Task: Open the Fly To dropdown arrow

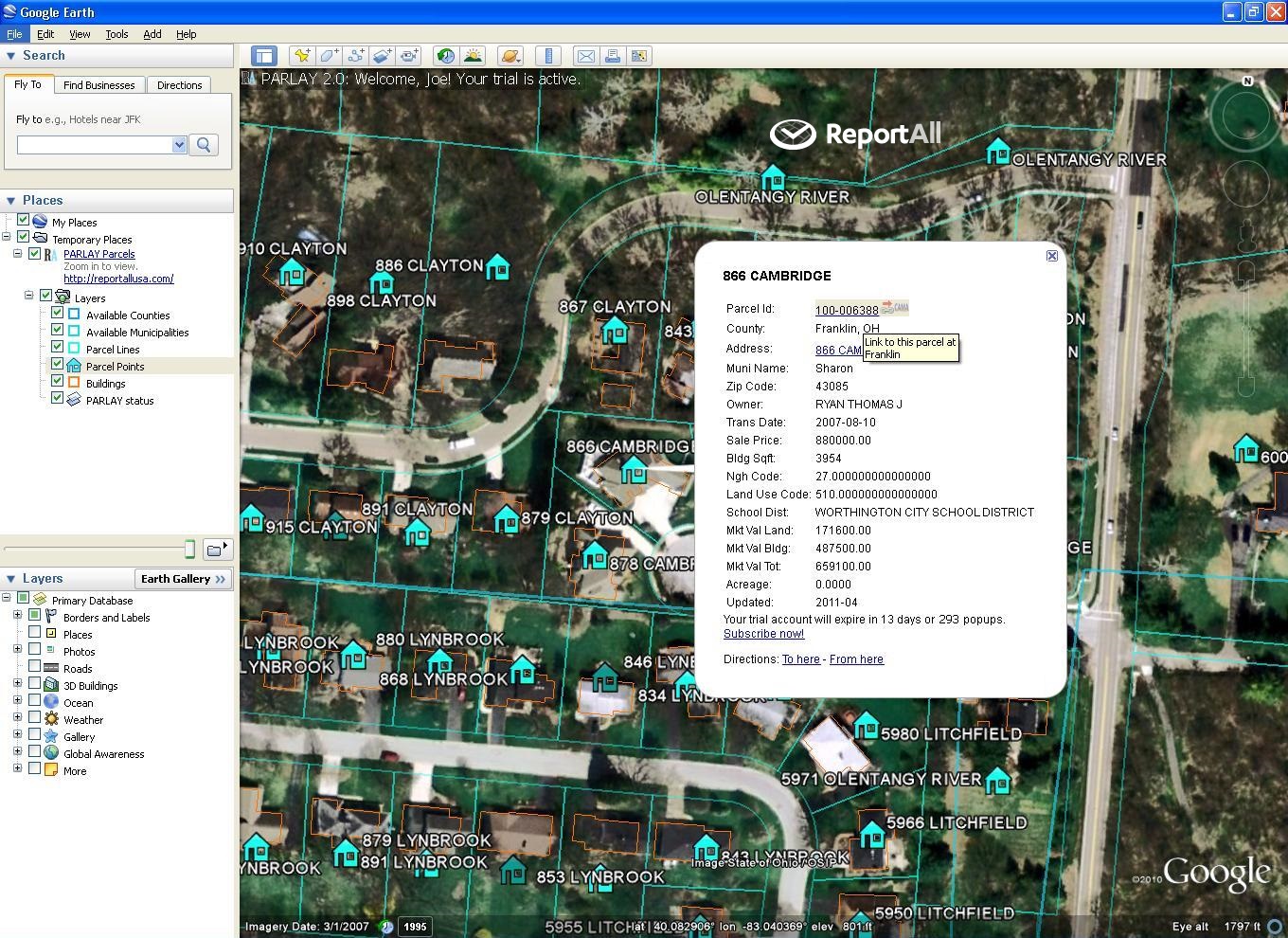Action: click(x=179, y=145)
